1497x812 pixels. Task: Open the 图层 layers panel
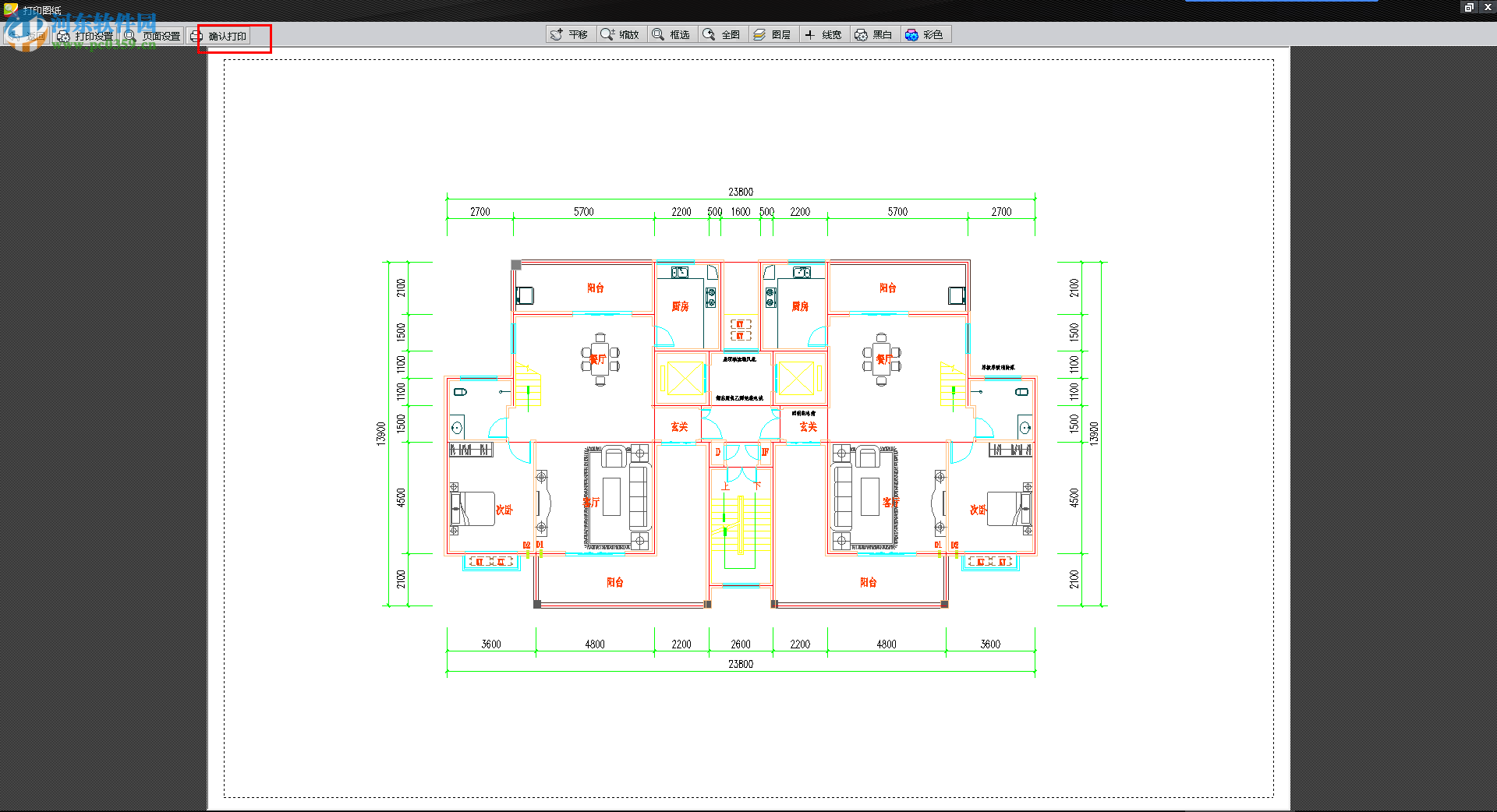coord(773,34)
